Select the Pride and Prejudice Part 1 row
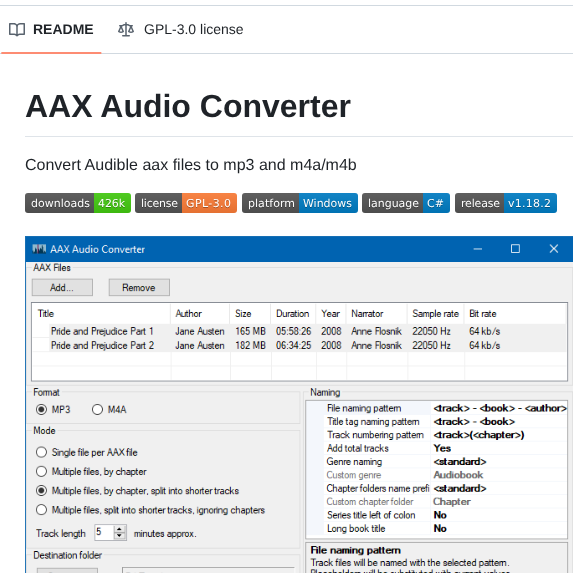573x573 pixels. pyautogui.click(x=299, y=331)
